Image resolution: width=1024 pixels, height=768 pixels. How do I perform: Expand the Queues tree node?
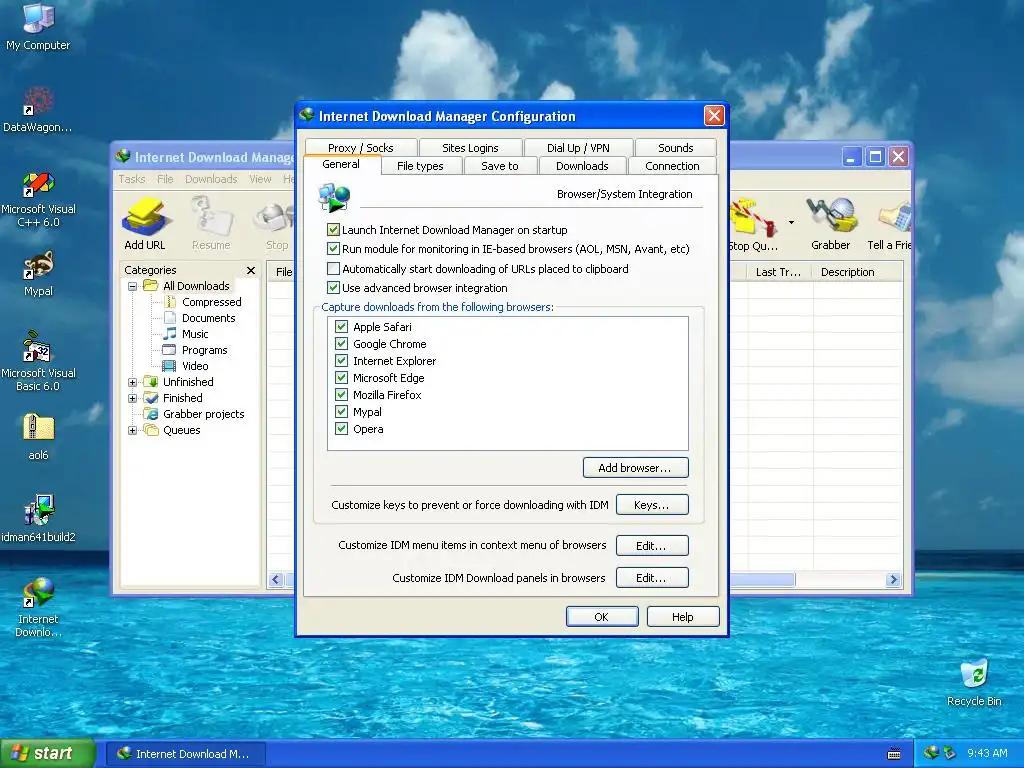(133, 430)
